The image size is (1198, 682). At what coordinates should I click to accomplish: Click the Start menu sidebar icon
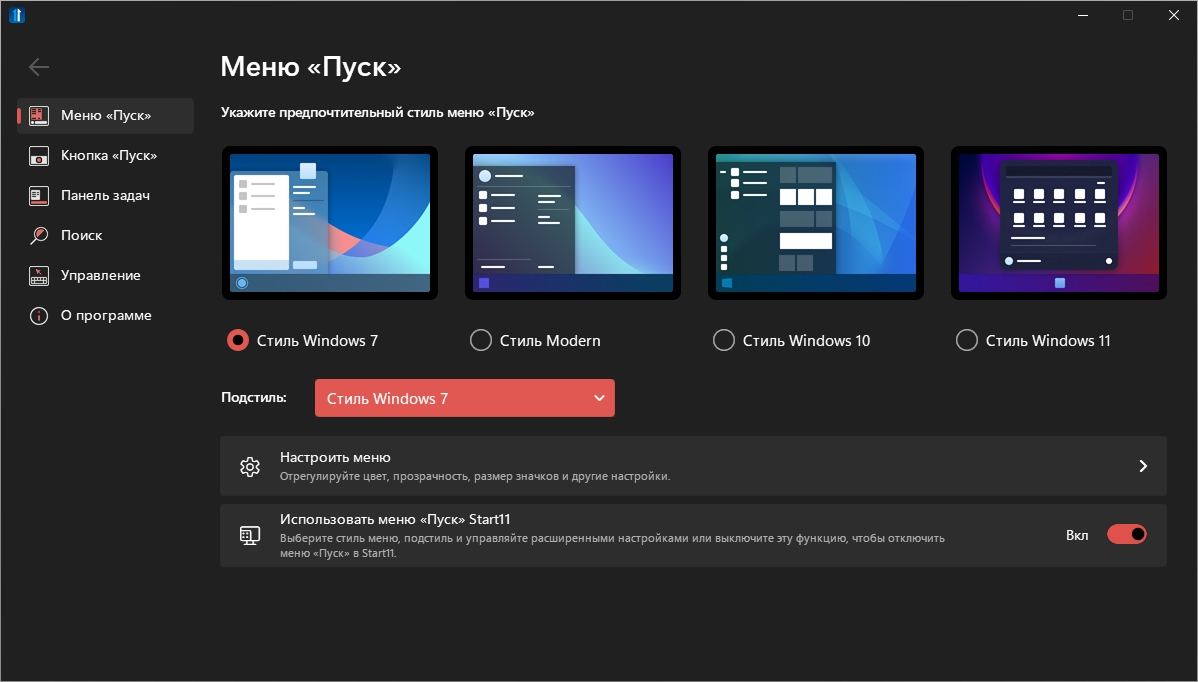point(39,116)
